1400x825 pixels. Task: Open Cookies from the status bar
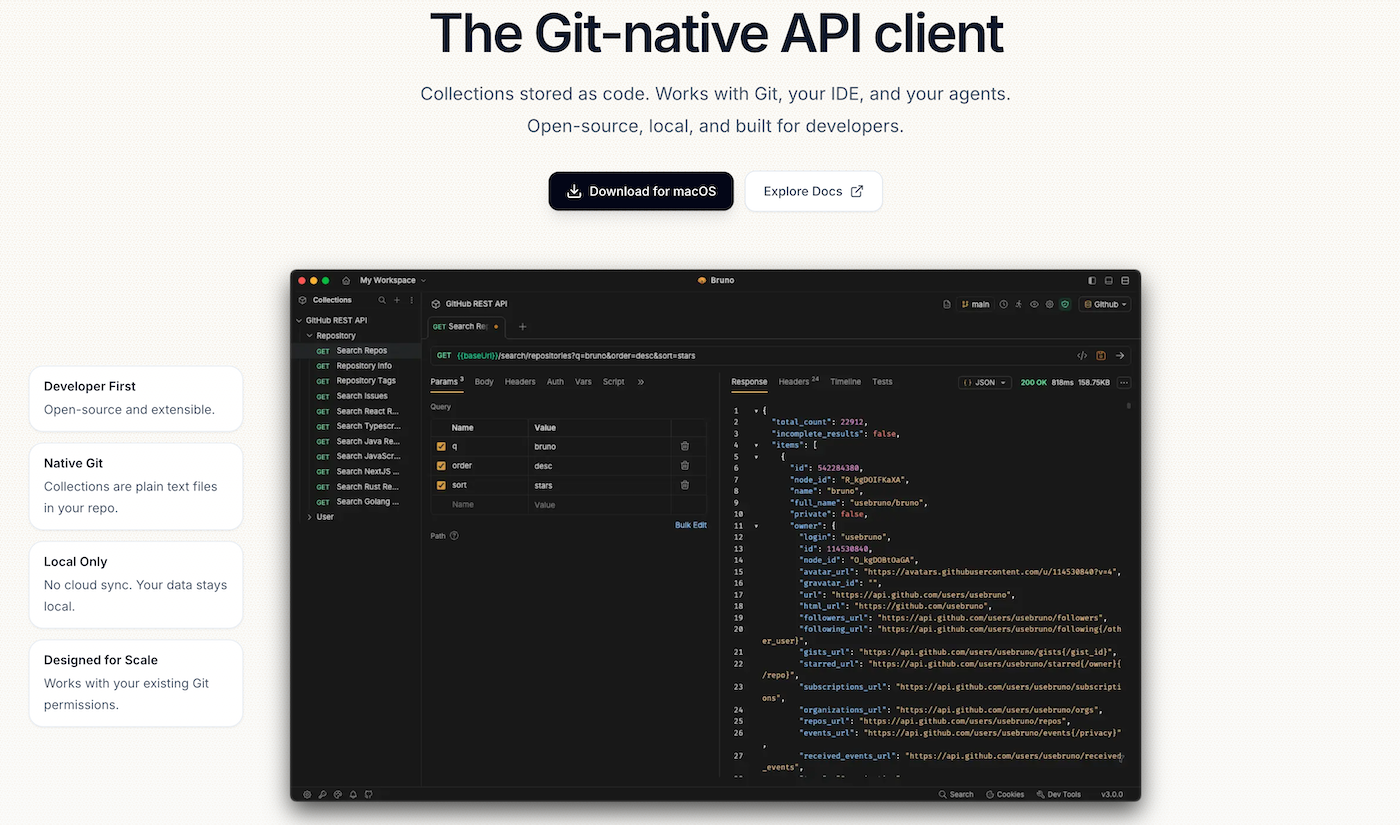point(1004,793)
